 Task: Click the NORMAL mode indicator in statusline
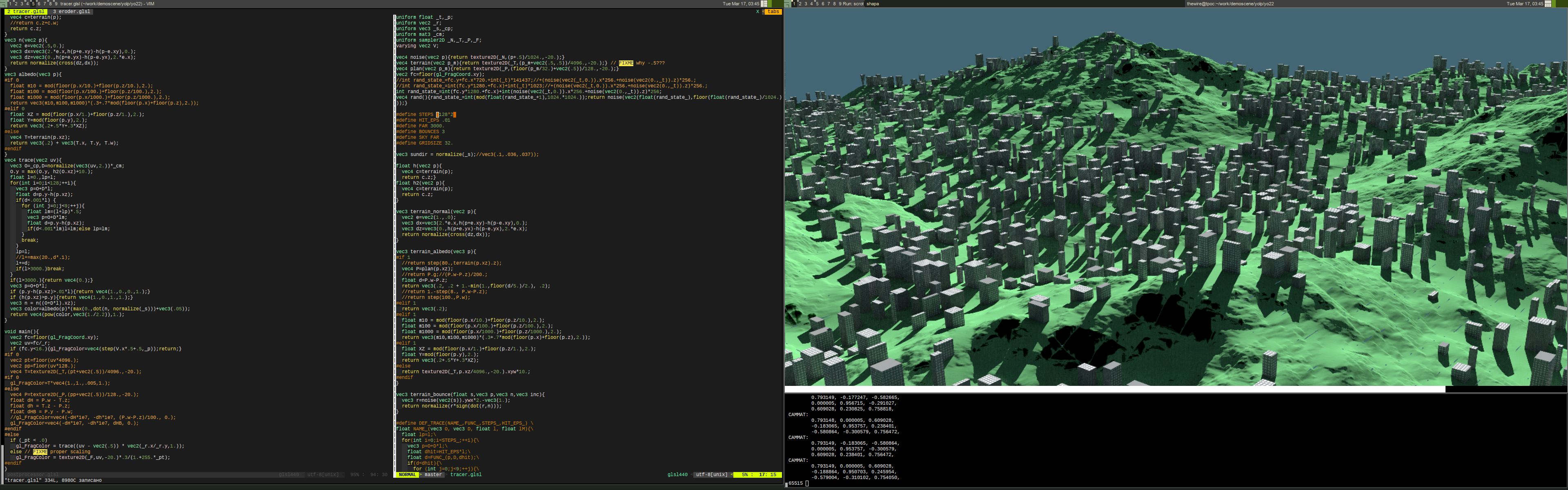point(407,475)
